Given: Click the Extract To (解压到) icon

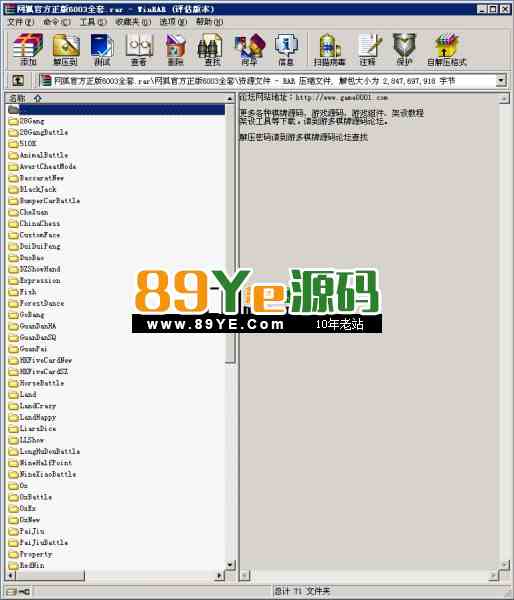Looking at the screenshot, I should tap(65, 49).
